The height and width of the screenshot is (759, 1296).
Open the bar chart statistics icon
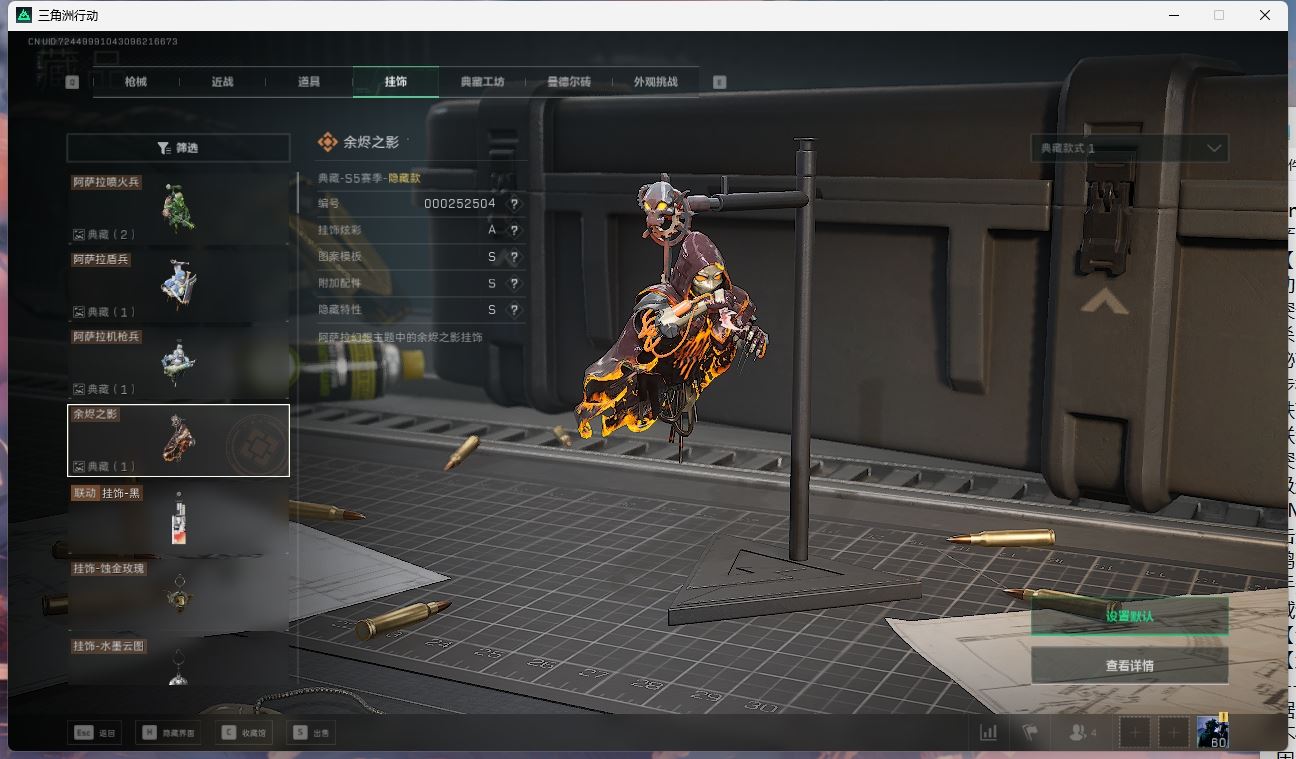coord(988,733)
